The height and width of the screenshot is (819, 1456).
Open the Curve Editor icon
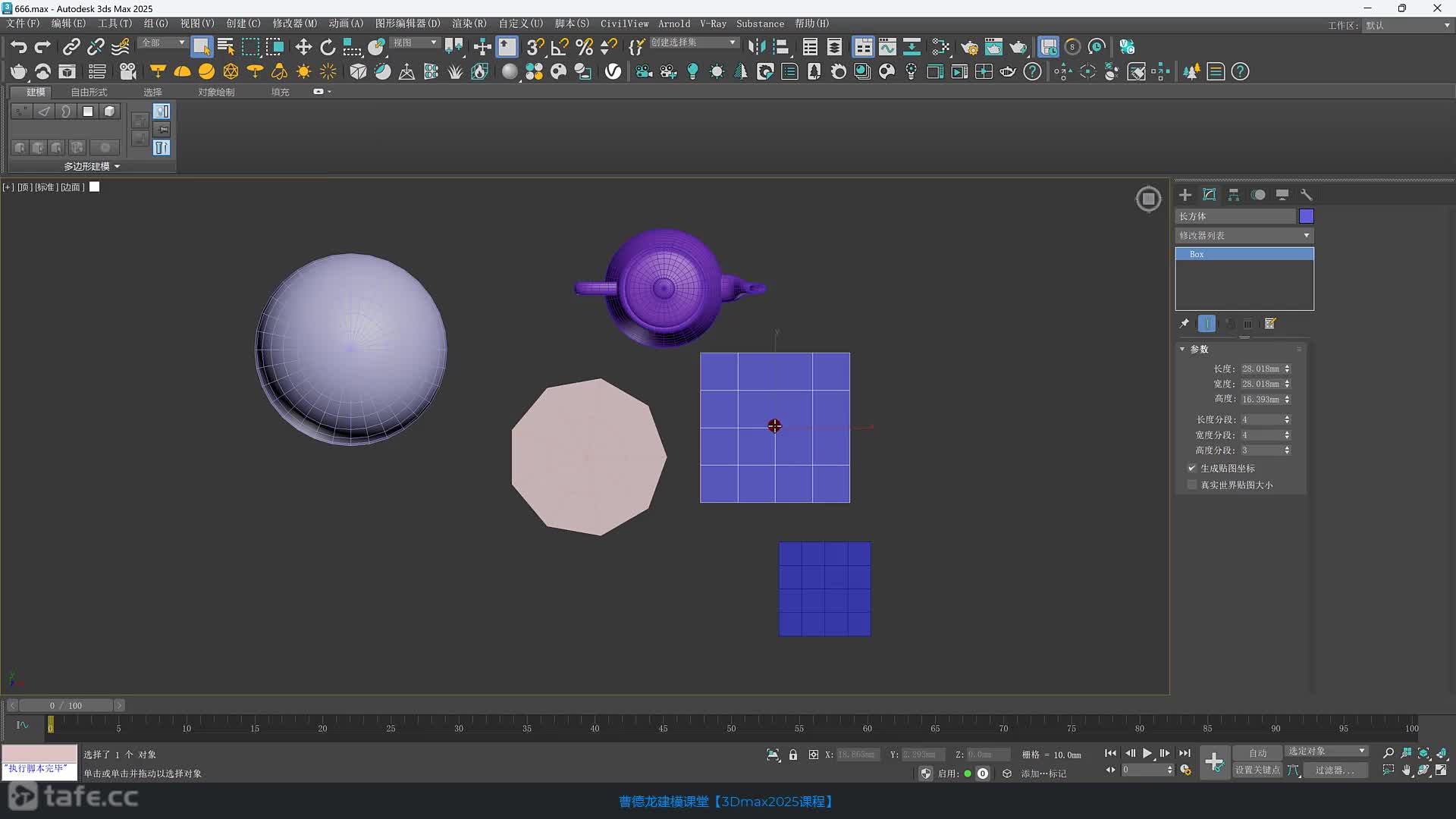pos(887,47)
